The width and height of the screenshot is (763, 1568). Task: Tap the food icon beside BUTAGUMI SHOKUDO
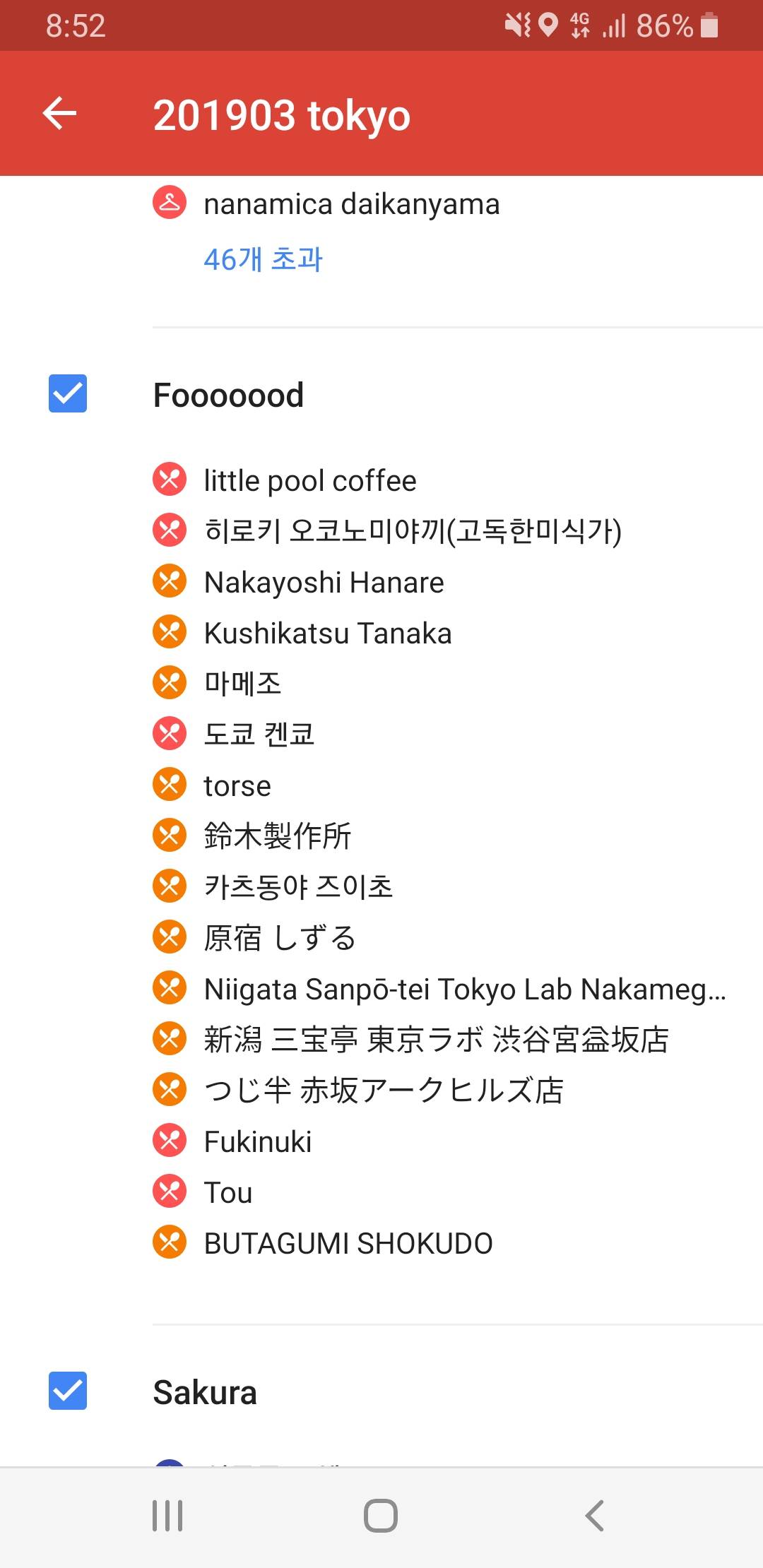(x=170, y=1242)
